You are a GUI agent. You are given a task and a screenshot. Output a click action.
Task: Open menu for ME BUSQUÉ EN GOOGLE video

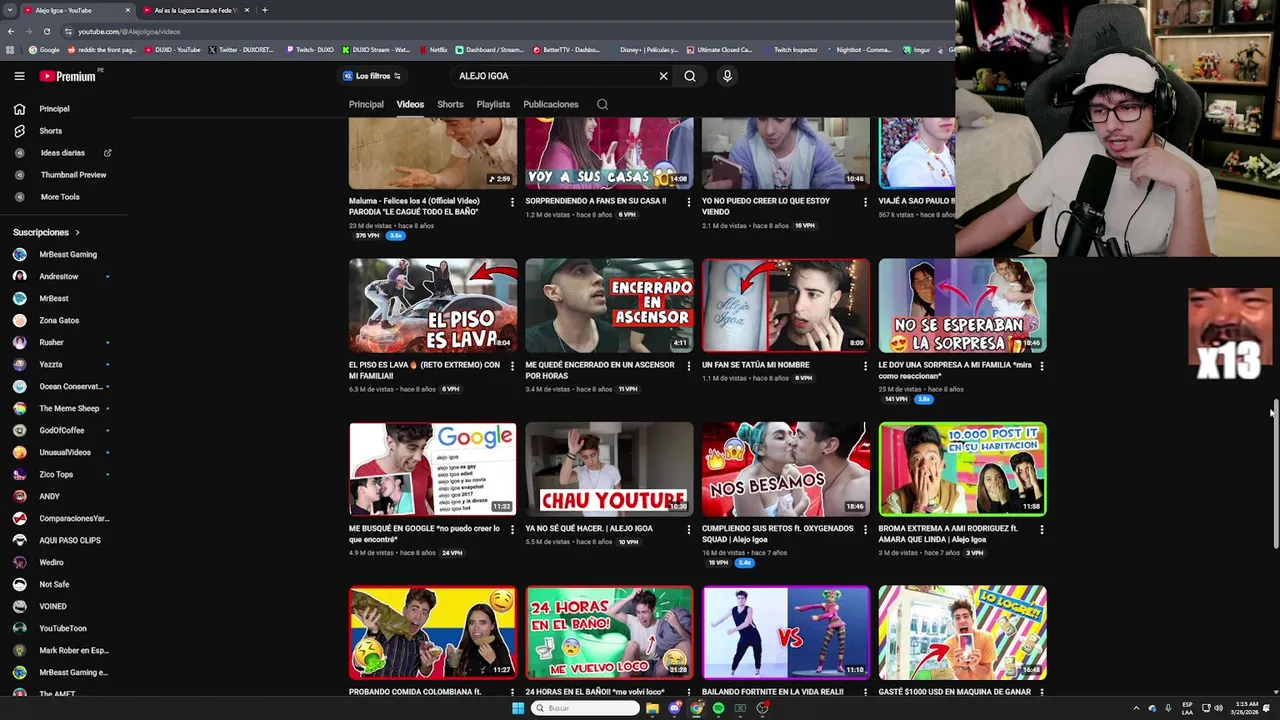[512, 530]
